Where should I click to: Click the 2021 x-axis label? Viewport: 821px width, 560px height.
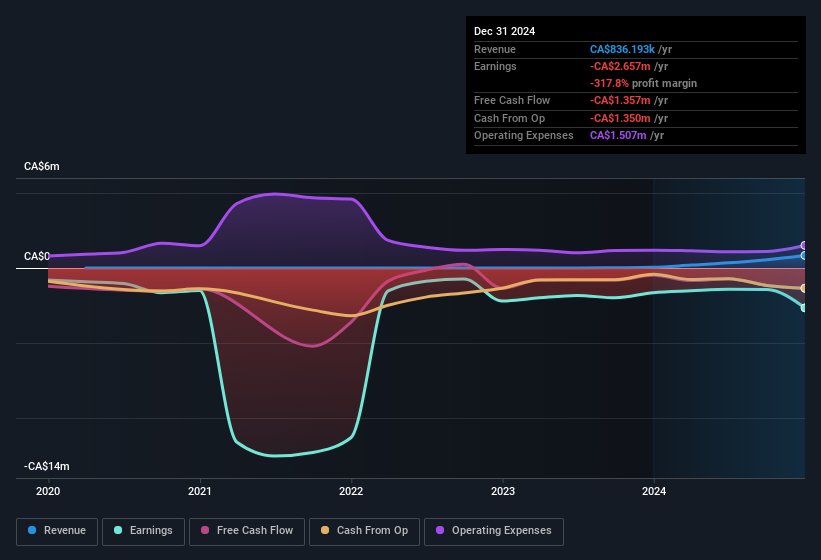(x=199, y=491)
